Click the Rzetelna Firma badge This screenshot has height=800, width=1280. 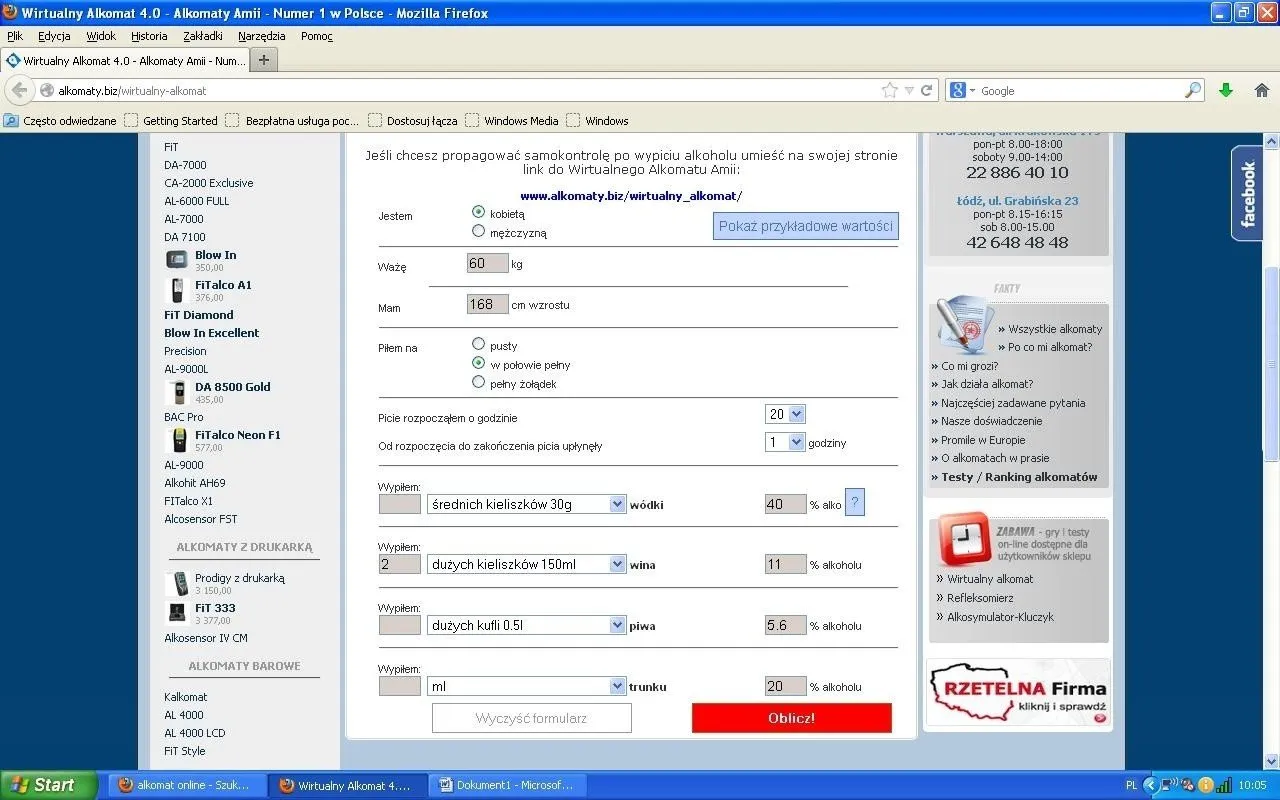[x=1018, y=692]
